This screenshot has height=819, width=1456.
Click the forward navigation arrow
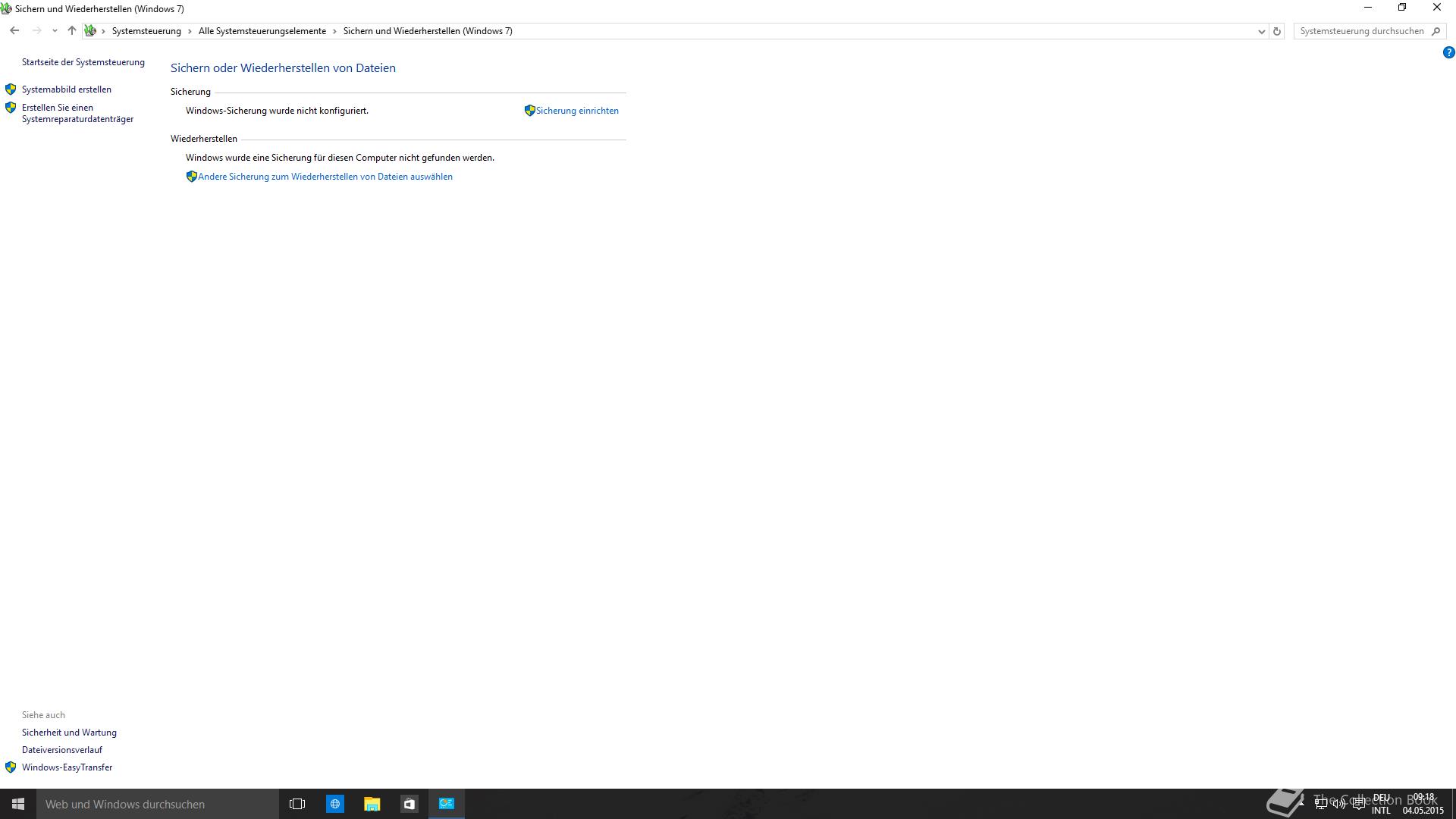point(36,31)
